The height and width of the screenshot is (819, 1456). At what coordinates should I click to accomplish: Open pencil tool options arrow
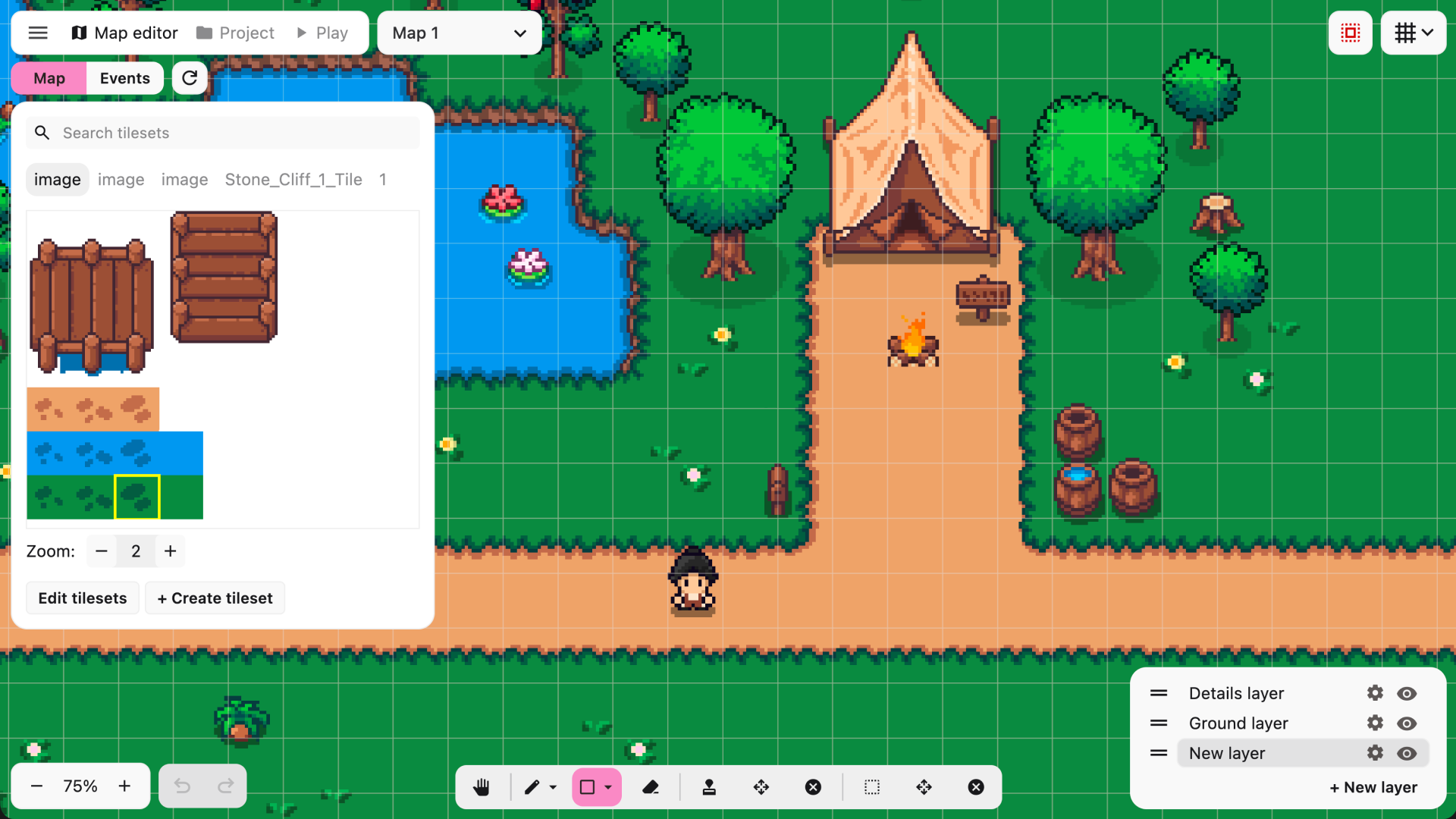pos(553,787)
